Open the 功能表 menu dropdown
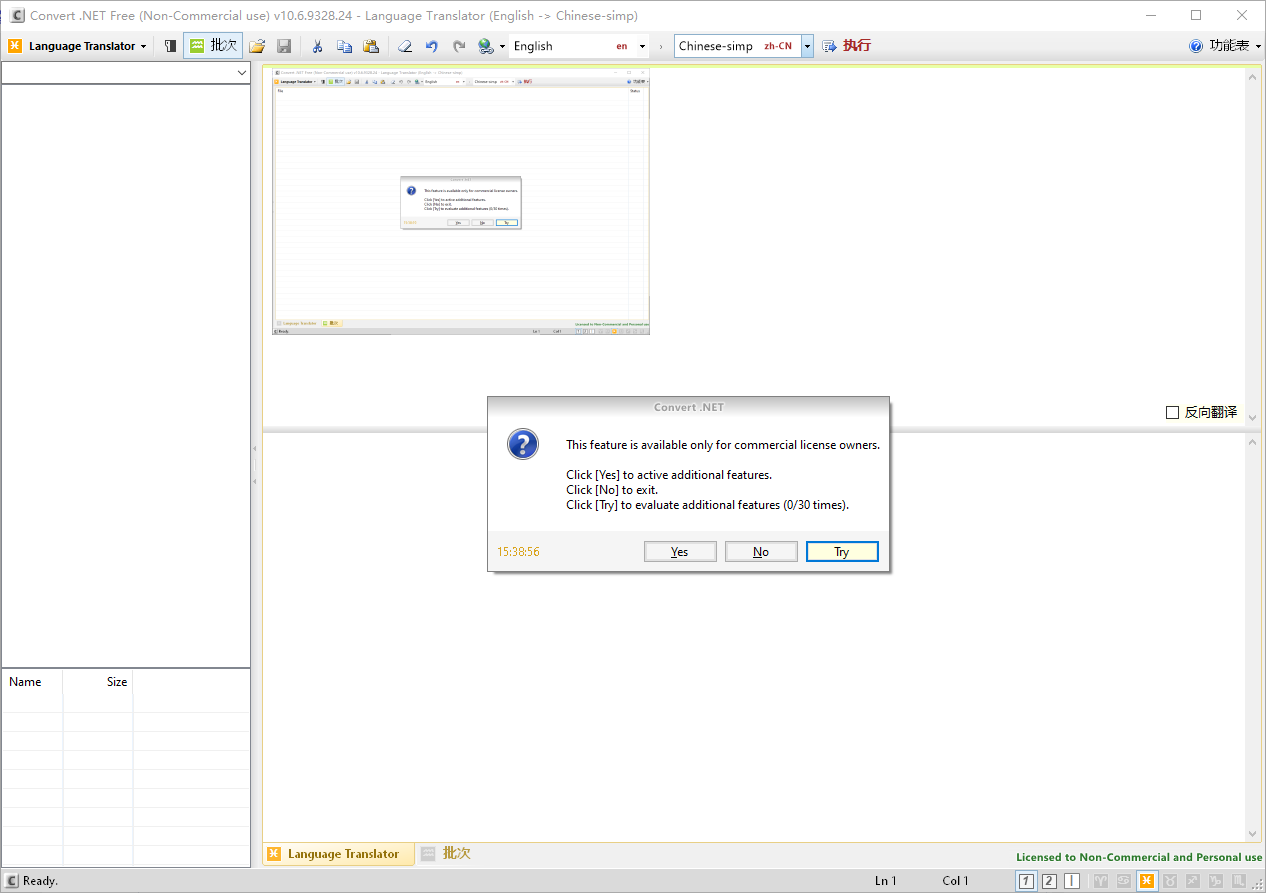Screen dimensions: 1266x893 pos(1228,45)
